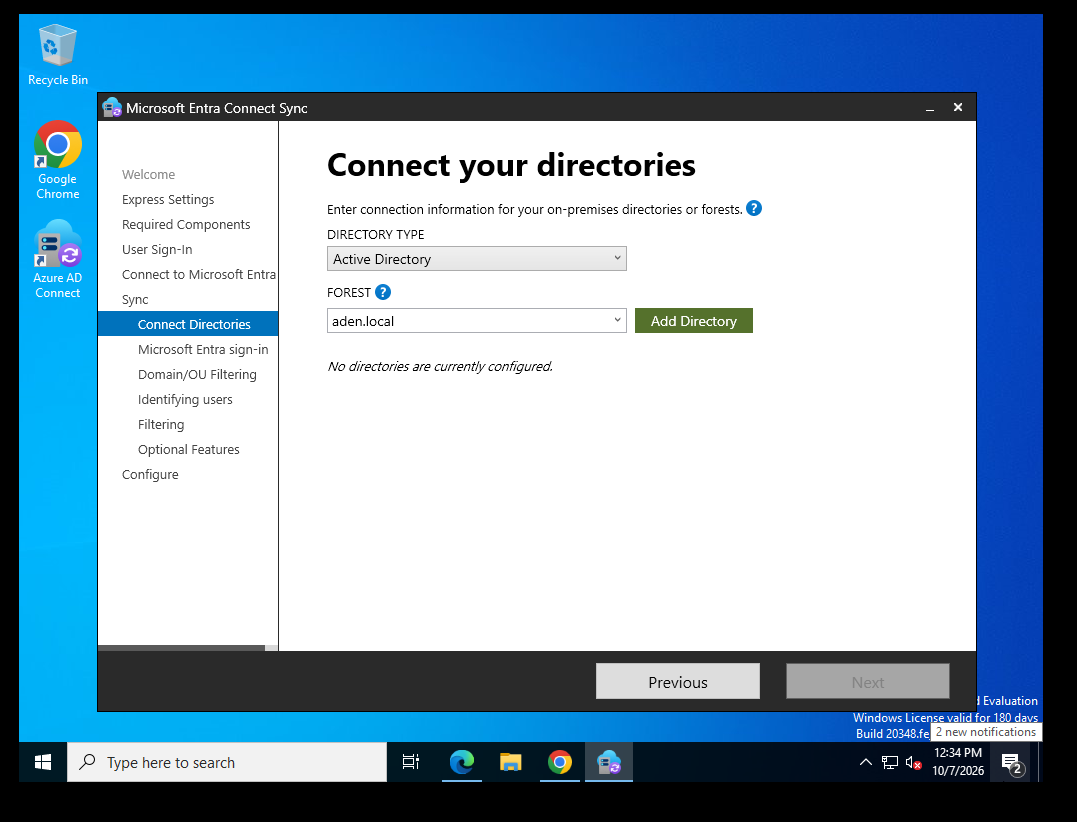The width and height of the screenshot is (1077, 822).
Task: Select User Sign-In step
Action: click(157, 249)
